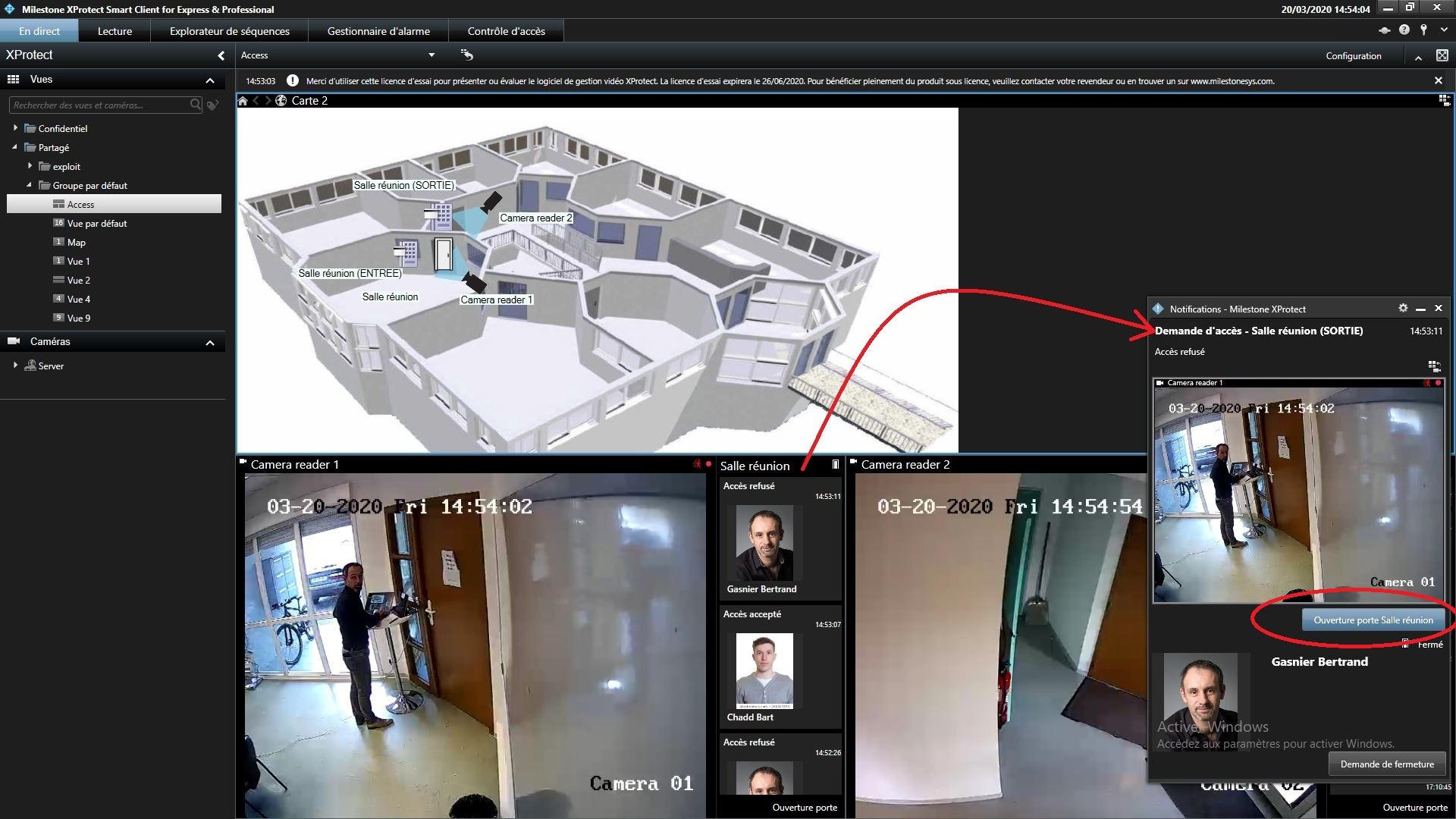Click the trial license warning icon
Viewport: 1456px width, 819px height.
293,80
